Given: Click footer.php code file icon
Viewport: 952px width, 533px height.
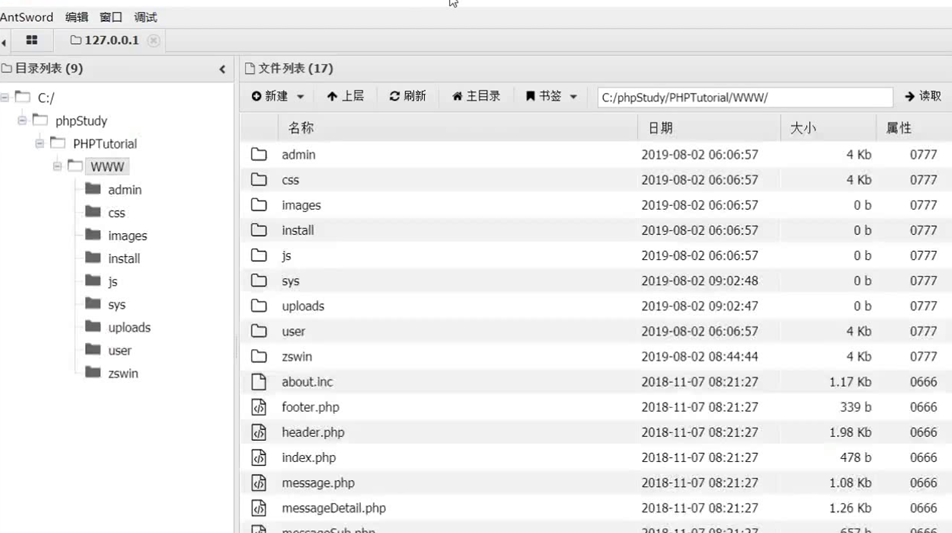Looking at the screenshot, I should pos(259,407).
